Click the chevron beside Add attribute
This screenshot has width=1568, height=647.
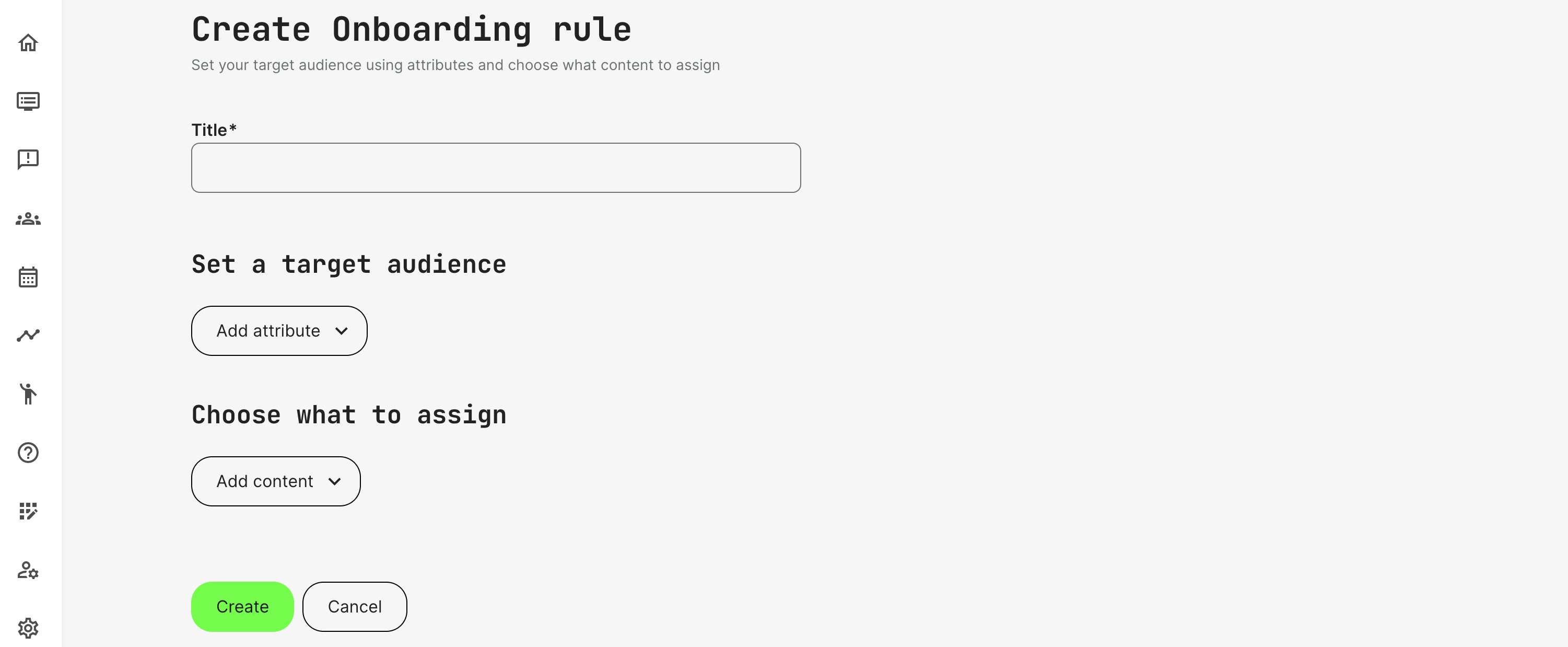coord(342,331)
